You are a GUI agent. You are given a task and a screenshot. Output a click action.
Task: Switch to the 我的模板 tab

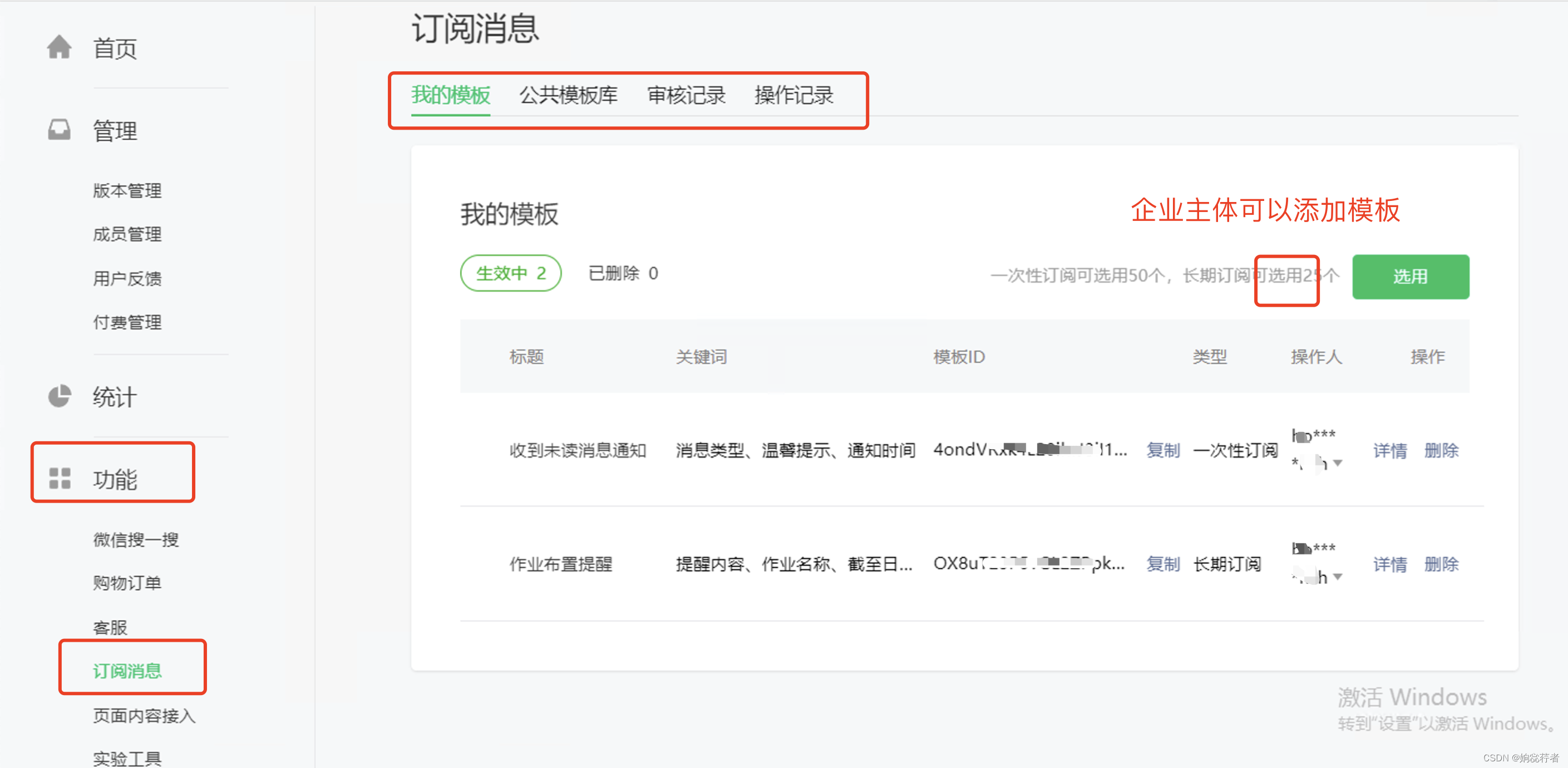[451, 95]
